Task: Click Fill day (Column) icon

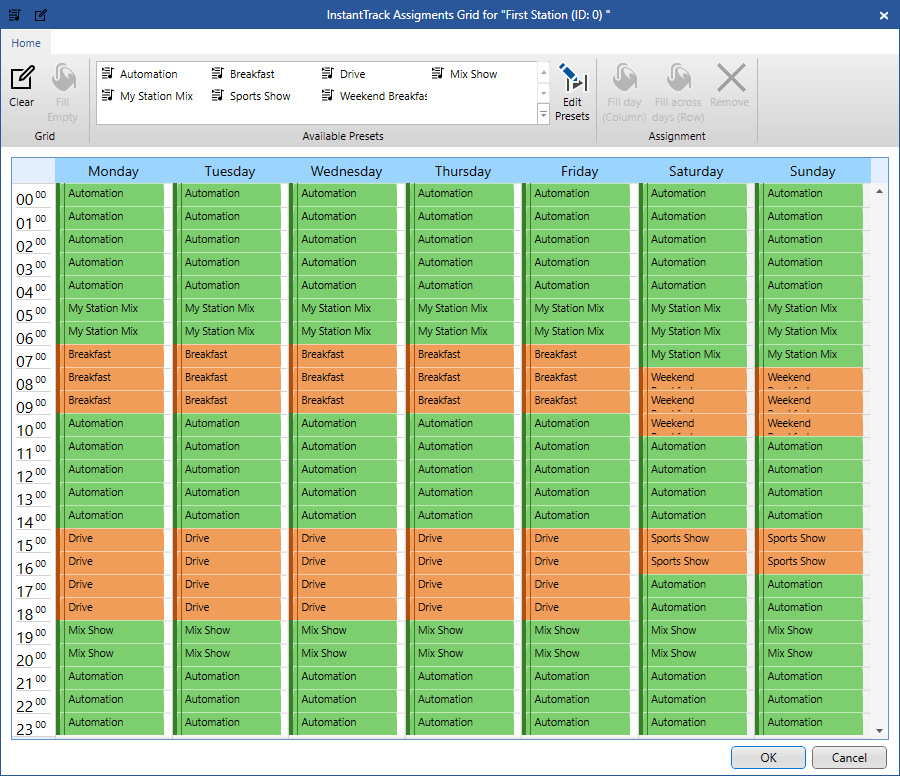Action: [624, 79]
